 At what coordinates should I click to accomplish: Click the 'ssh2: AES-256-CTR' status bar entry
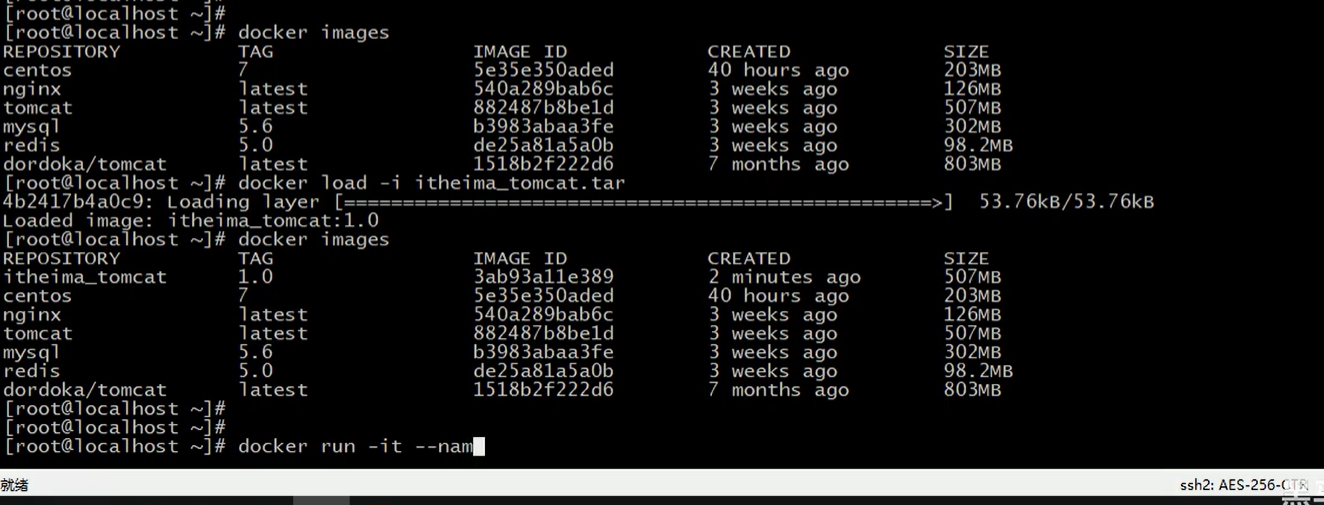[x=1244, y=485]
